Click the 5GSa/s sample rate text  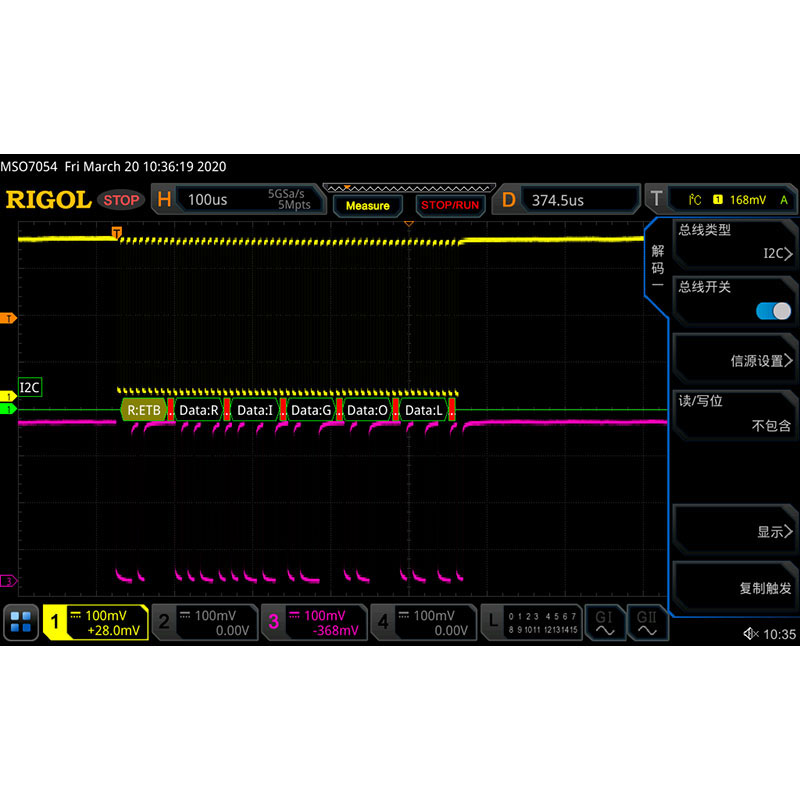pos(286,194)
